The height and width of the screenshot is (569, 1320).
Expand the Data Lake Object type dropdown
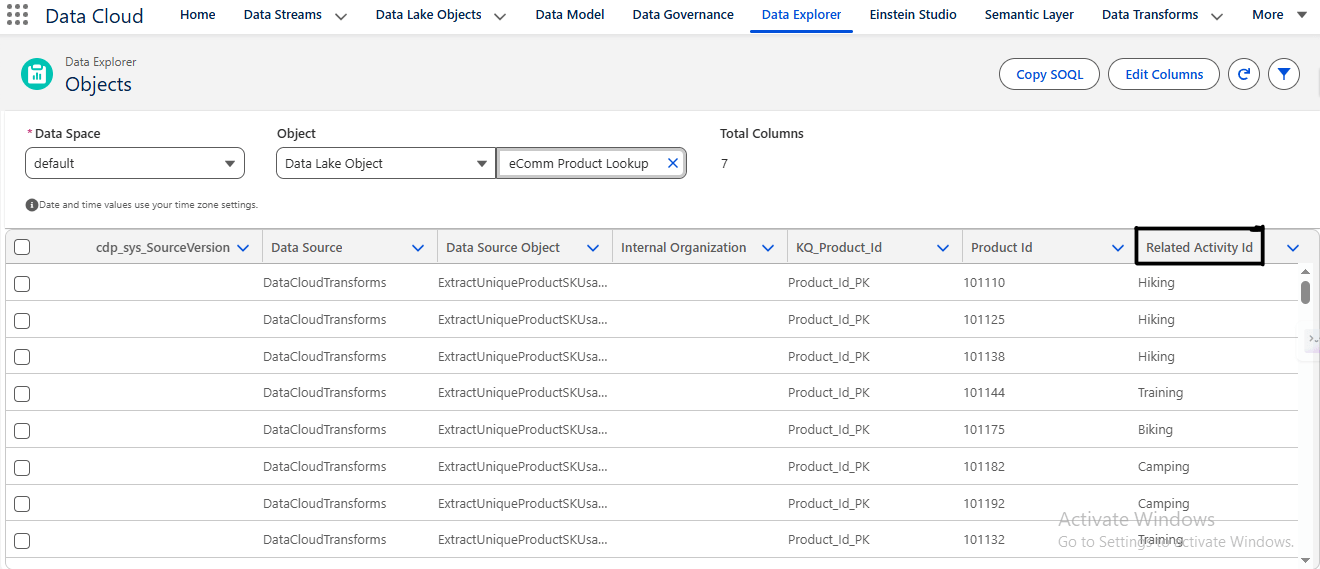(x=386, y=163)
